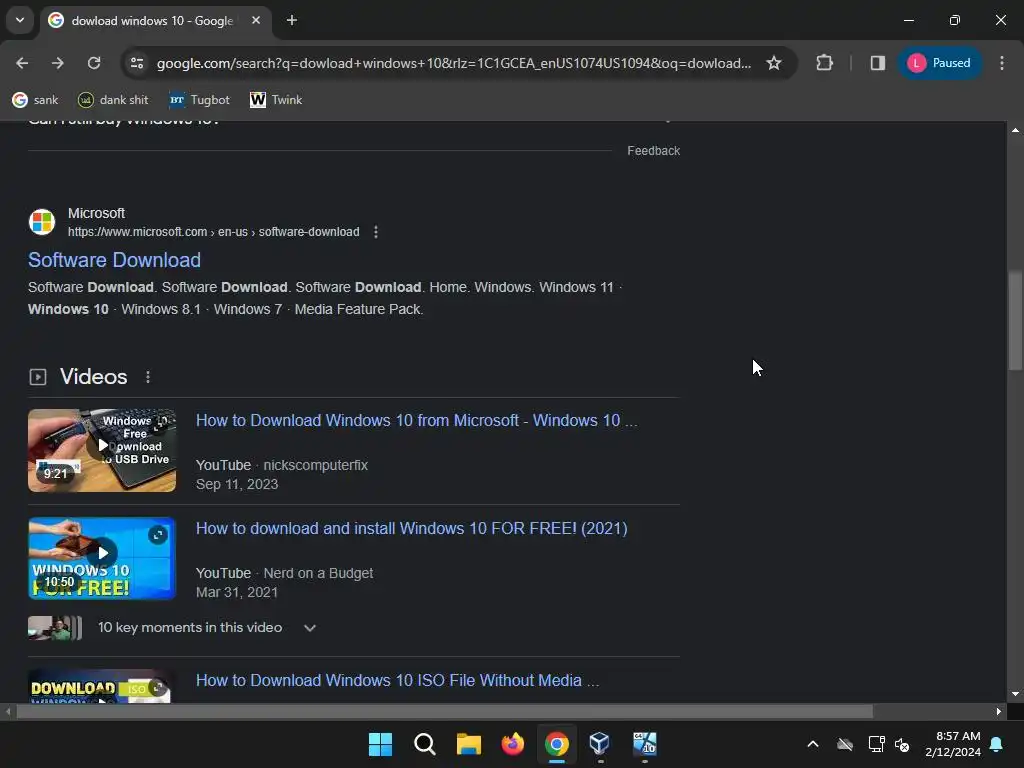1024x768 pixels.
Task: Click the key moments preview thumbnail
Action: 55,628
